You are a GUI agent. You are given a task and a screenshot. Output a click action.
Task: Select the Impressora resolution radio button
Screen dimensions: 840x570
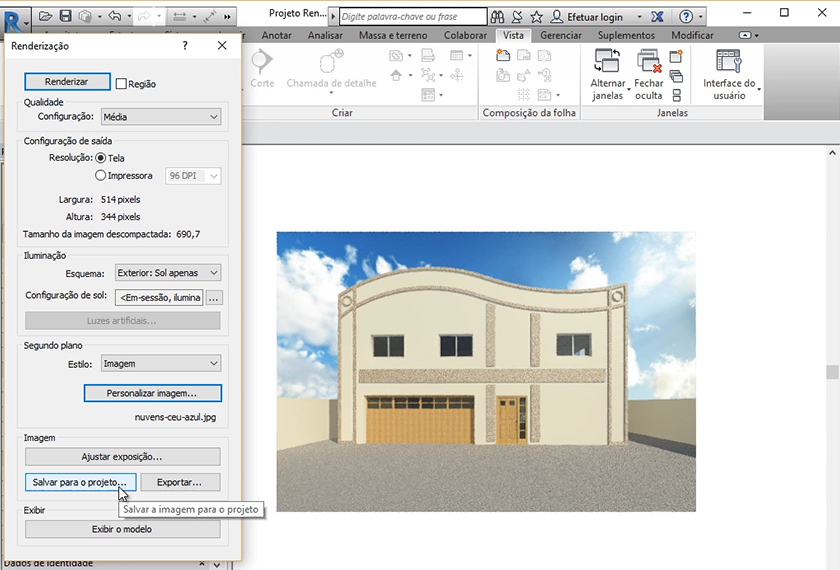(100, 176)
